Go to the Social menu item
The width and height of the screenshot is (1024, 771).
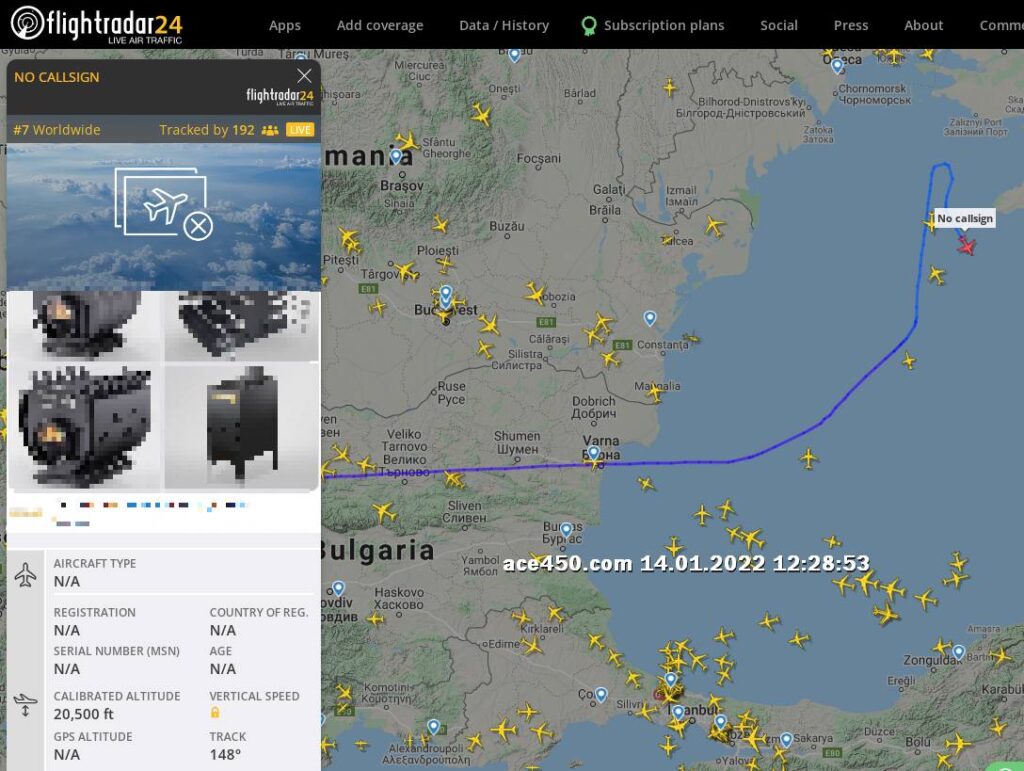point(779,25)
